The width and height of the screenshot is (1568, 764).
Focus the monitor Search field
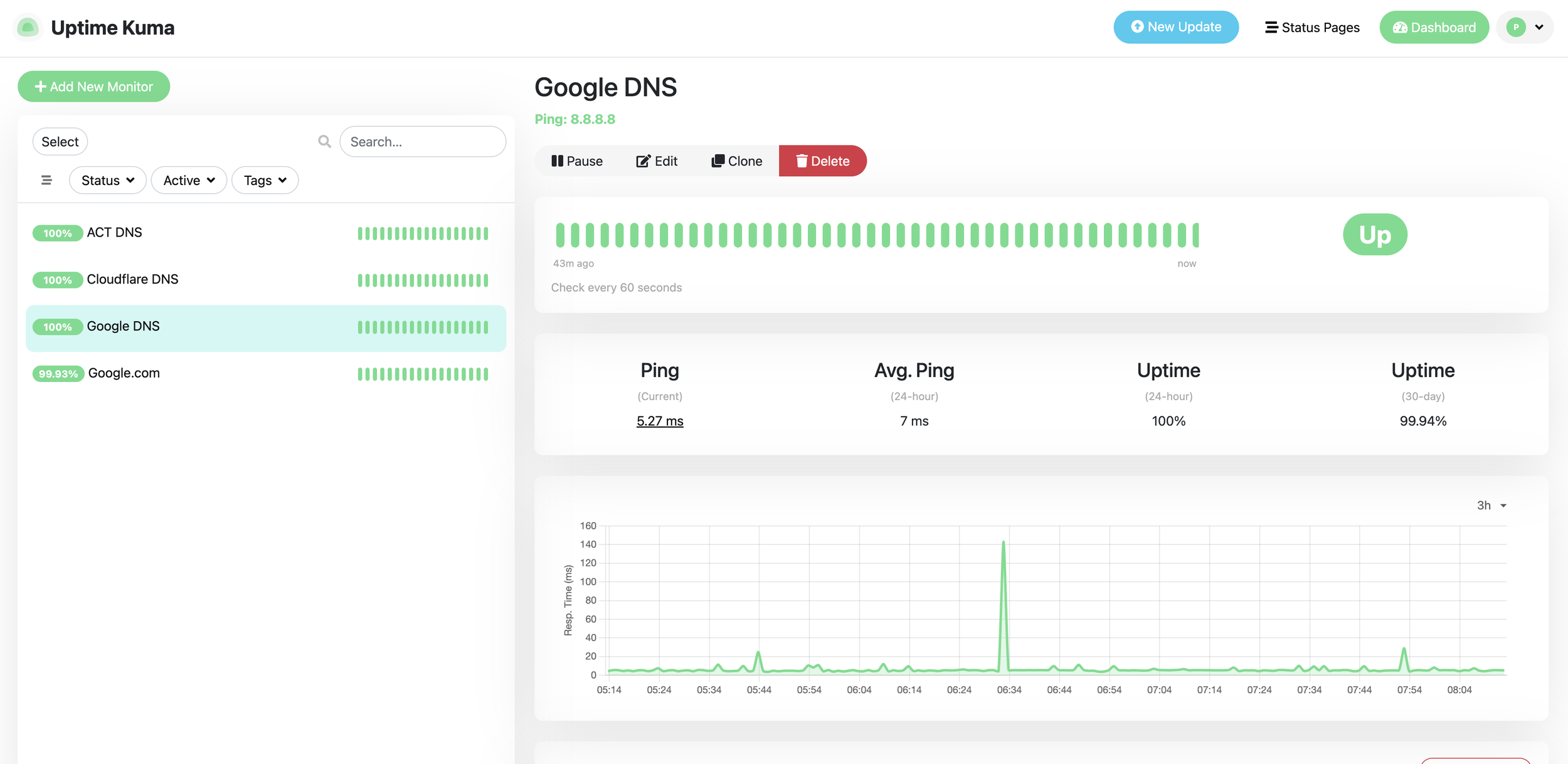point(423,142)
